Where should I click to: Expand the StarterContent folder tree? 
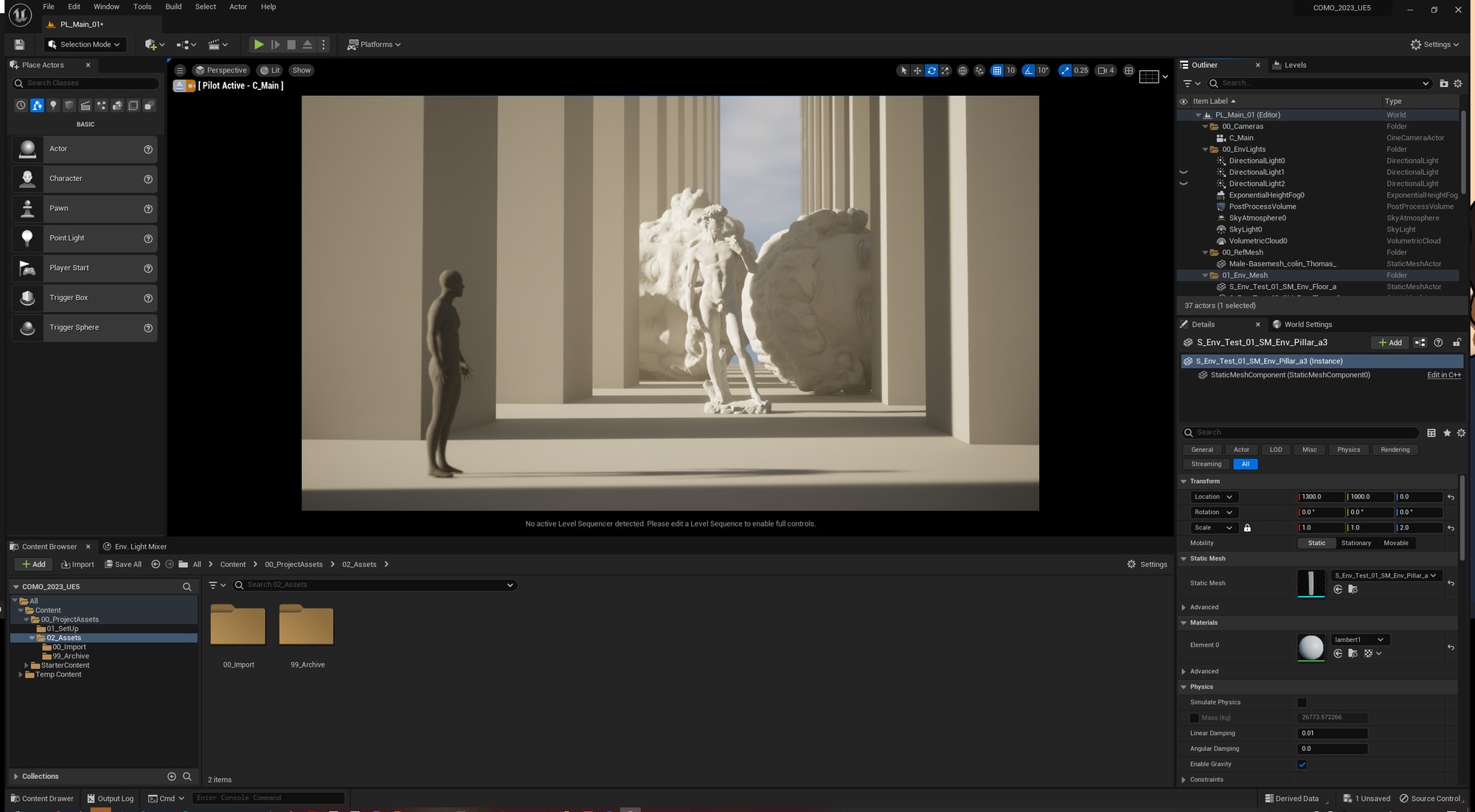[27, 666]
